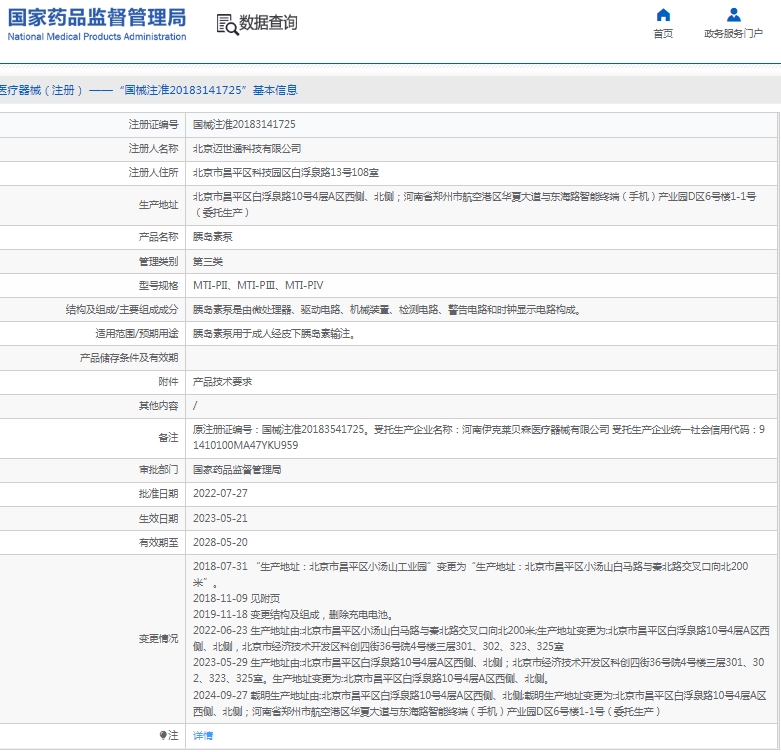Click the 国家药品监督管理局 logo

[97, 17]
